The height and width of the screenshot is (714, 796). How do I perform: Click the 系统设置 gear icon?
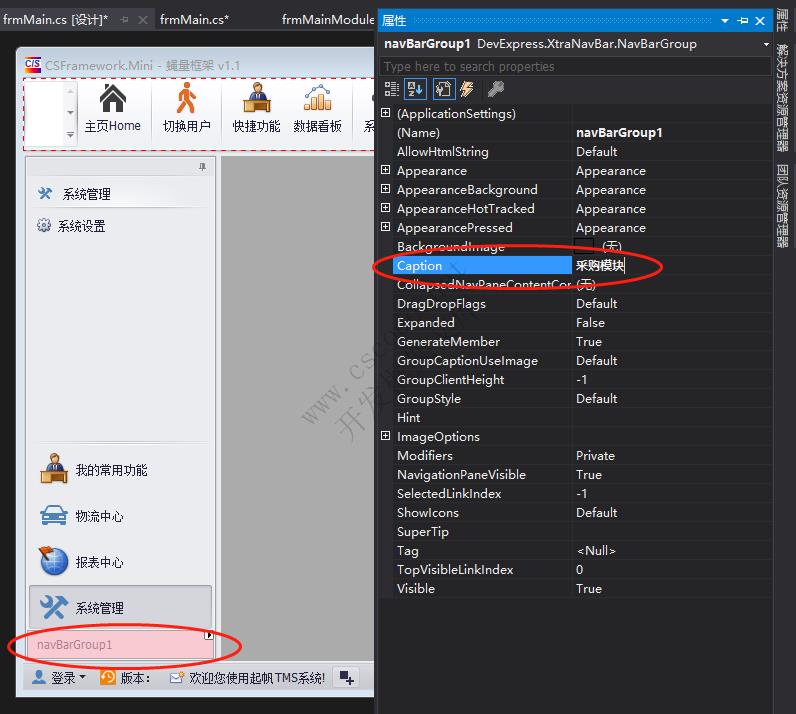coord(44,225)
